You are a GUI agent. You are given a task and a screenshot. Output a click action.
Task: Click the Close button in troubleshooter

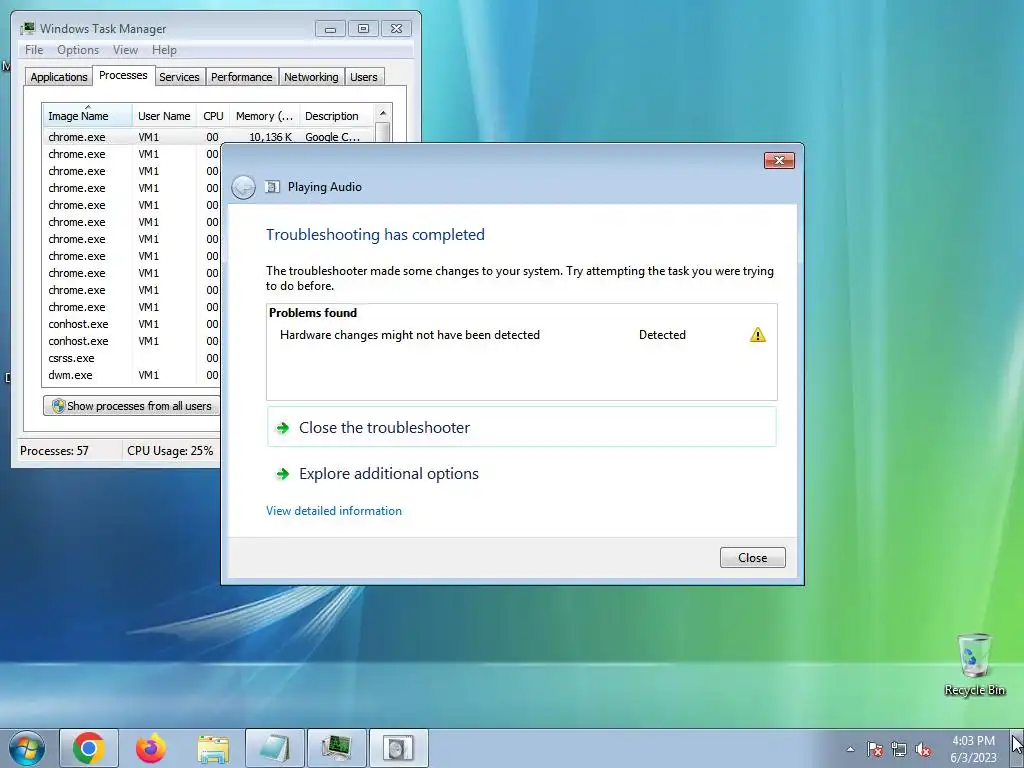click(752, 558)
